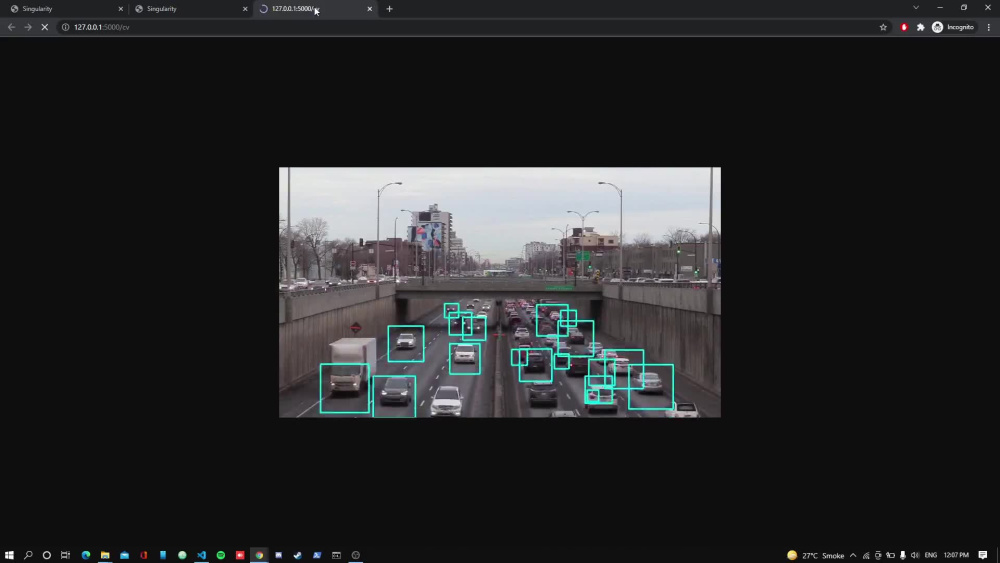
Task: Open the Incognito profile indicator
Action: [x=953, y=27]
